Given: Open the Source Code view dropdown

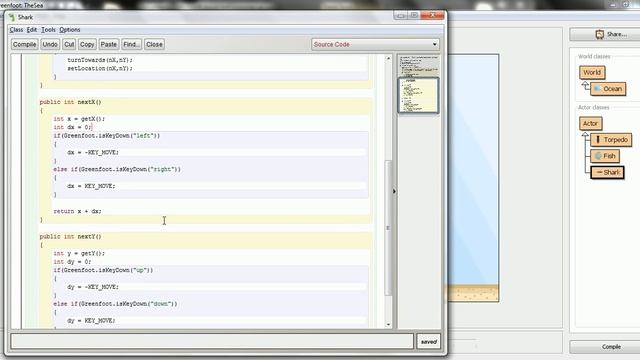Looking at the screenshot, I should [x=376, y=44].
